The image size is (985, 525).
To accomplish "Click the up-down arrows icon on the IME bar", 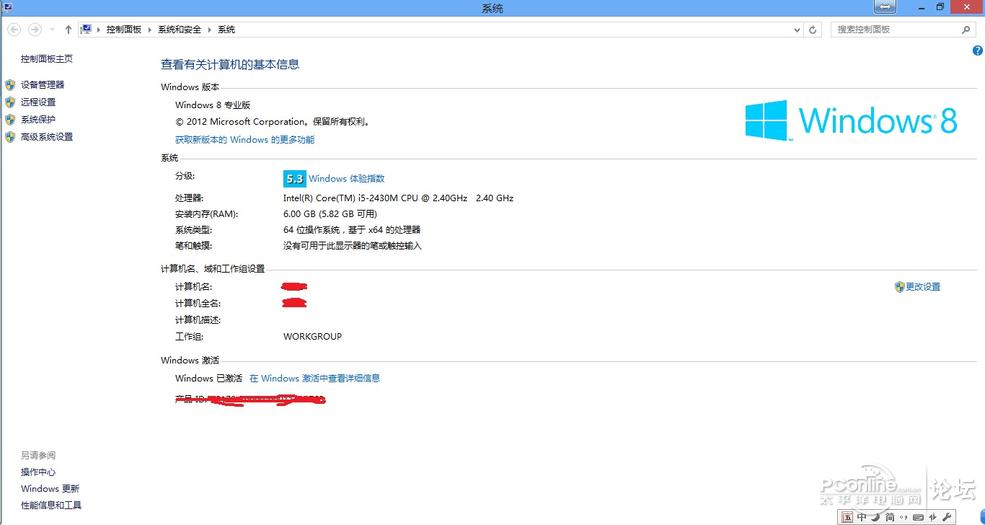I will pyautogui.click(x=933, y=517).
